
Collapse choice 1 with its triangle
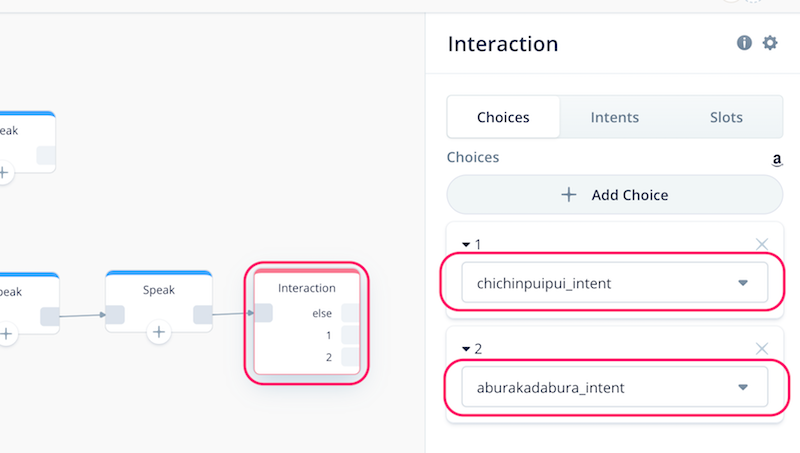(466, 245)
